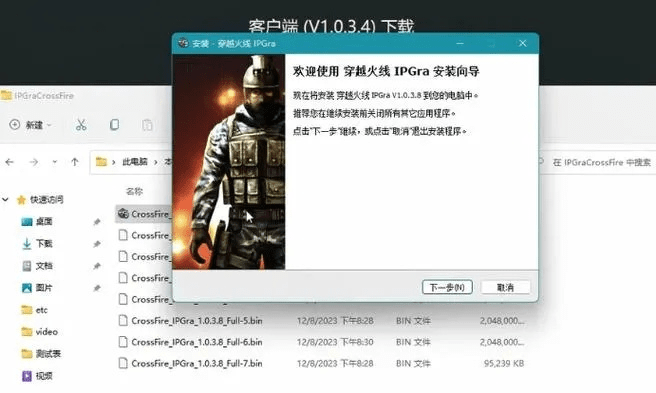Open the 新建 menu in File Explorer
This screenshot has width=656, height=393.
point(31,125)
